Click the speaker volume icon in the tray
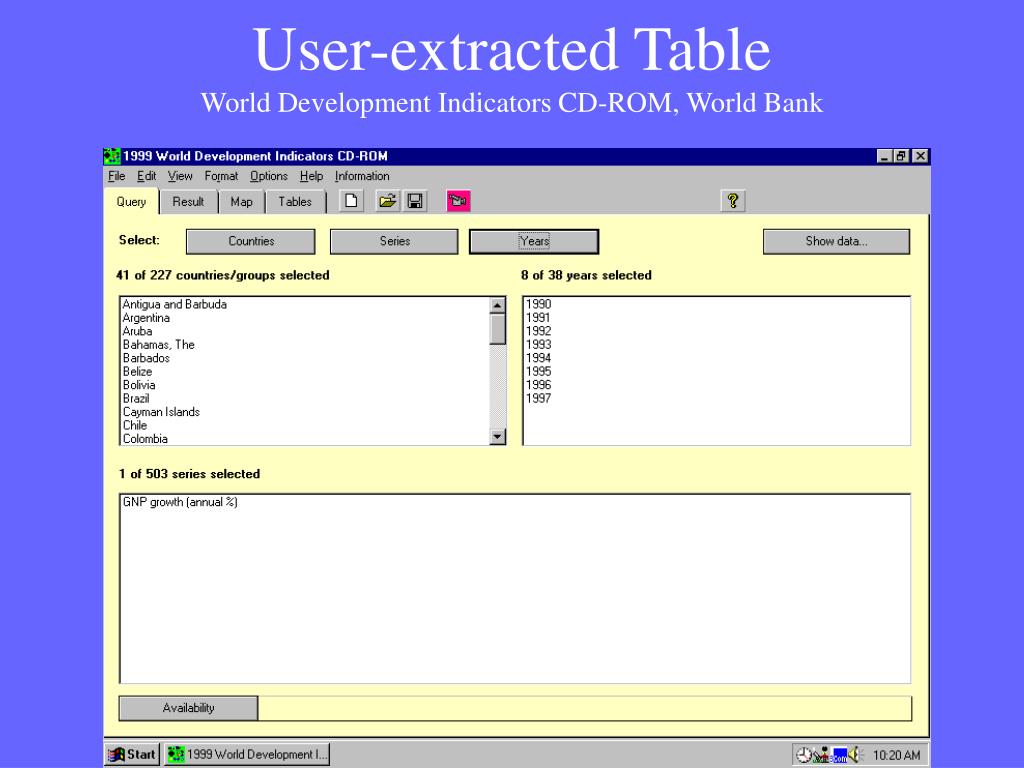Screen dimensions: 1024x768 point(856,755)
